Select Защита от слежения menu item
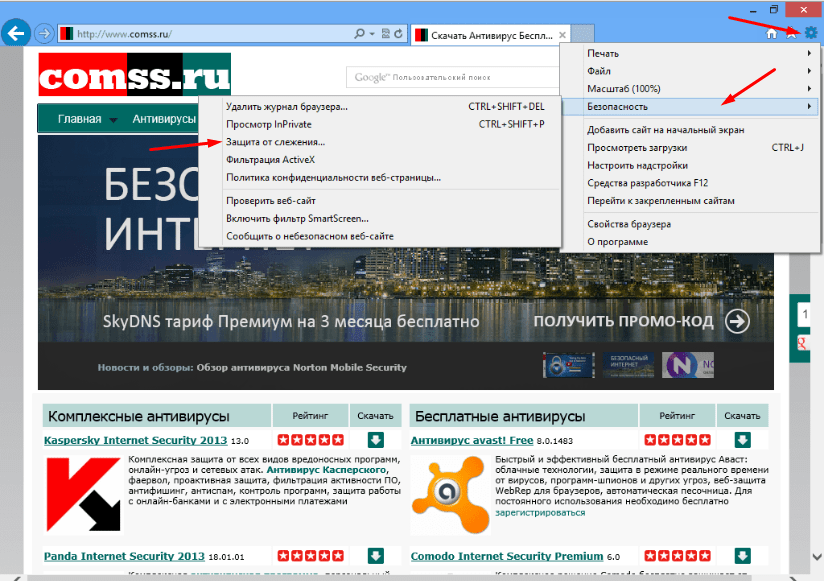The width and height of the screenshot is (824, 581). pyautogui.click(x=275, y=142)
